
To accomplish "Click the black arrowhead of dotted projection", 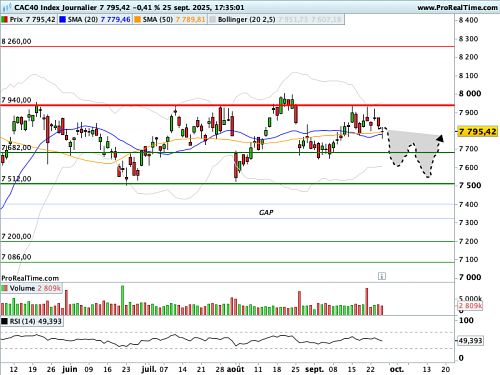I will coord(440,138).
